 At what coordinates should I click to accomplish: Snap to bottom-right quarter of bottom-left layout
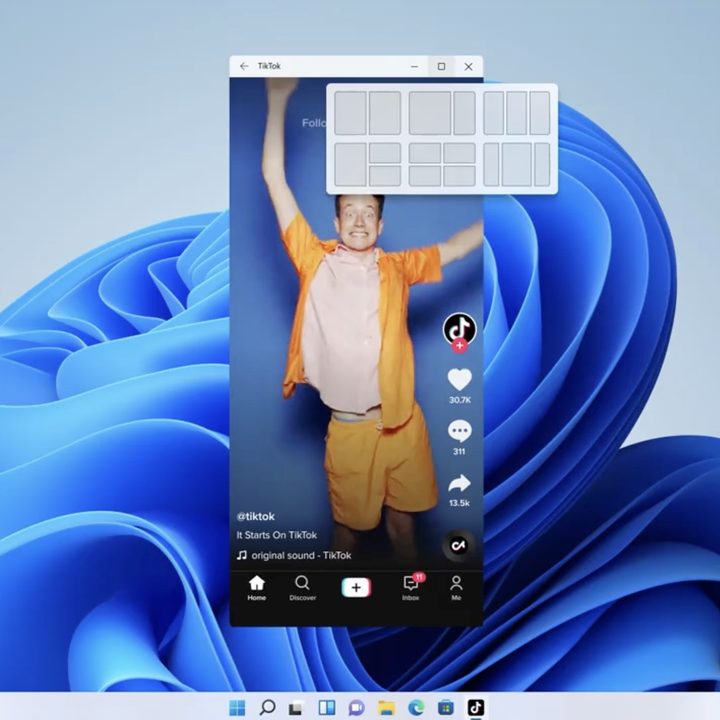[385, 176]
